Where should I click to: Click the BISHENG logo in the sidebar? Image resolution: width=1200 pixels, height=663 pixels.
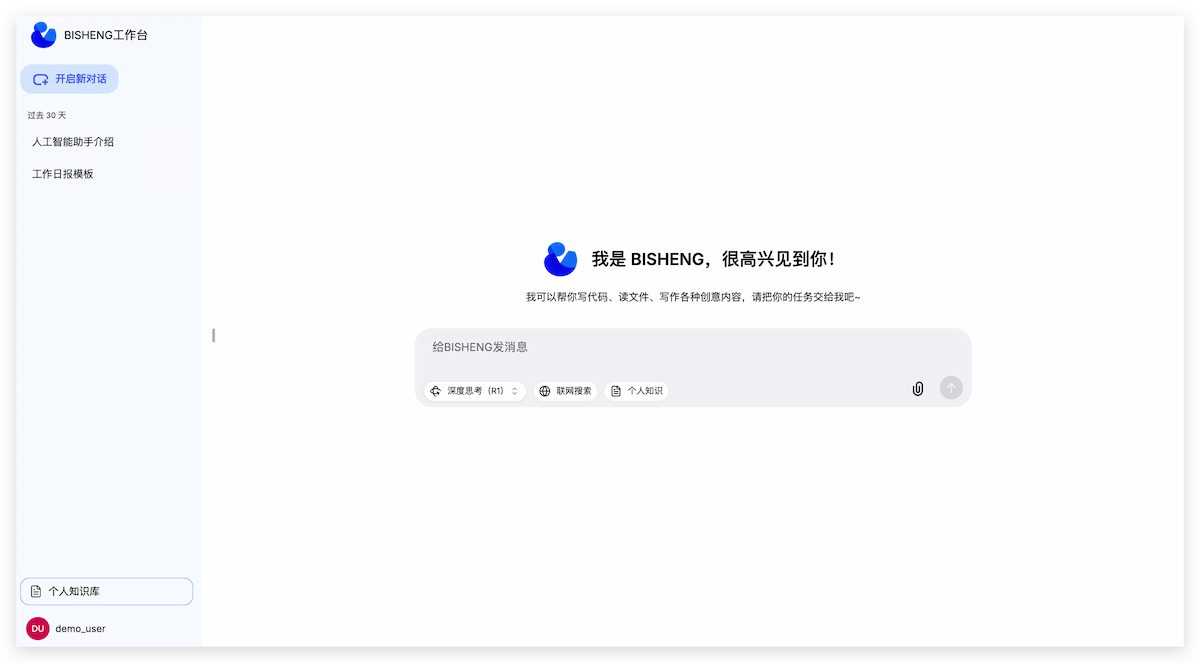[x=43, y=35]
